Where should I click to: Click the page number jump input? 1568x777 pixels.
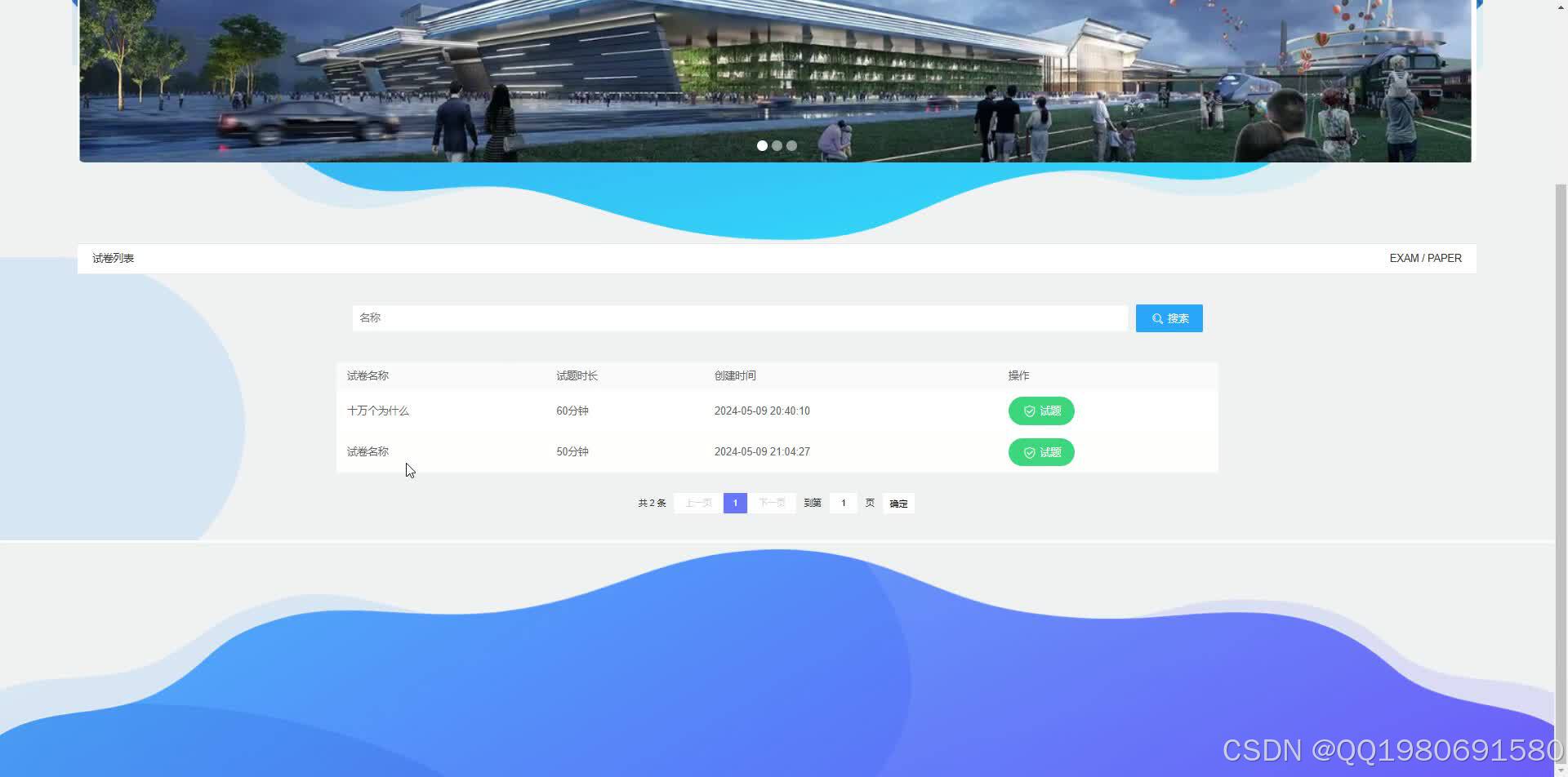click(844, 503)
